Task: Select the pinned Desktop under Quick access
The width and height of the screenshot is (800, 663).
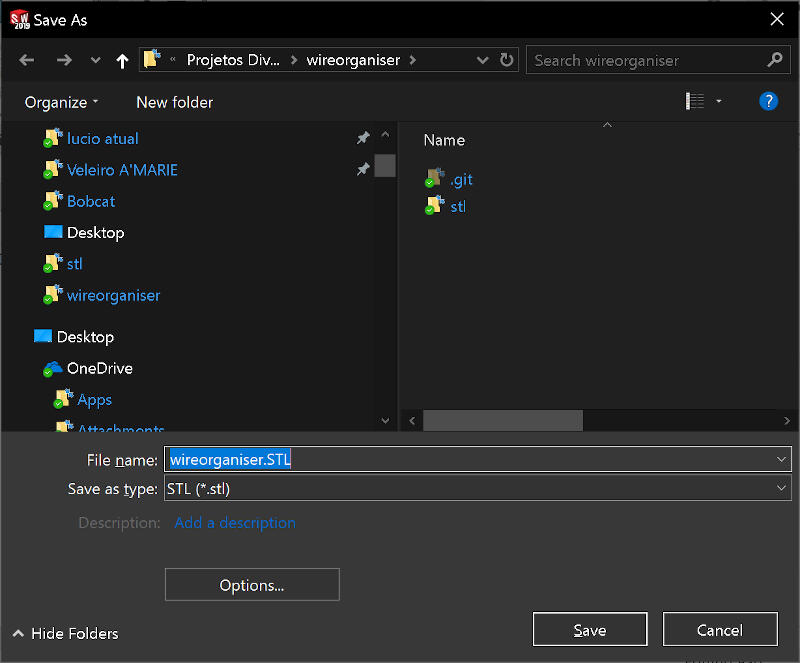Action: click(95, 233)
